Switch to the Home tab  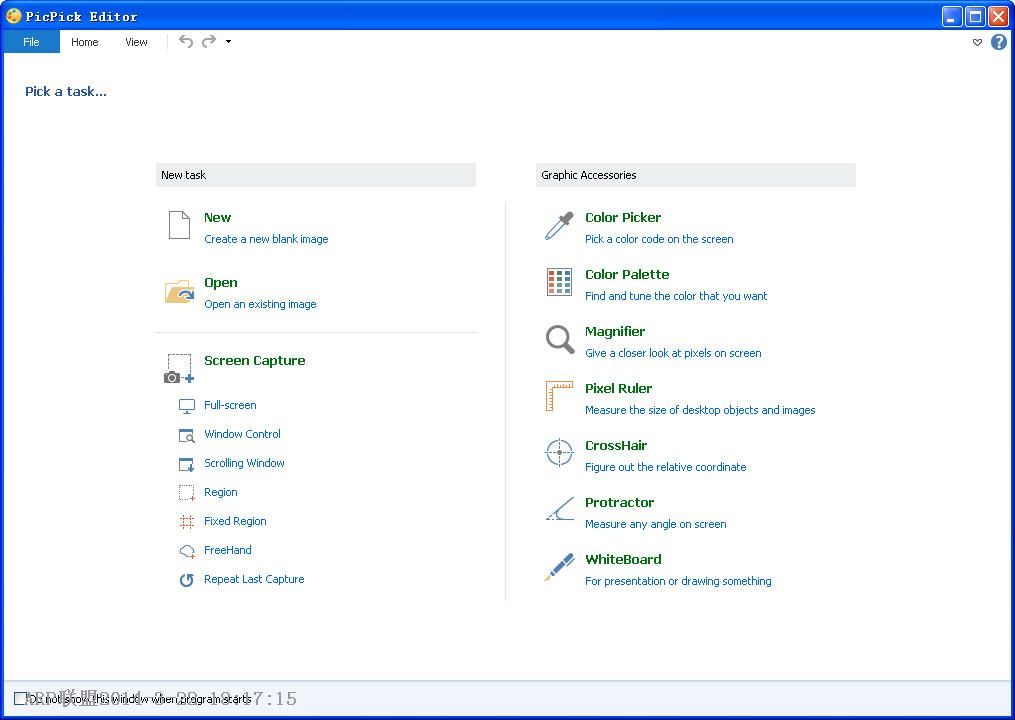85,42
